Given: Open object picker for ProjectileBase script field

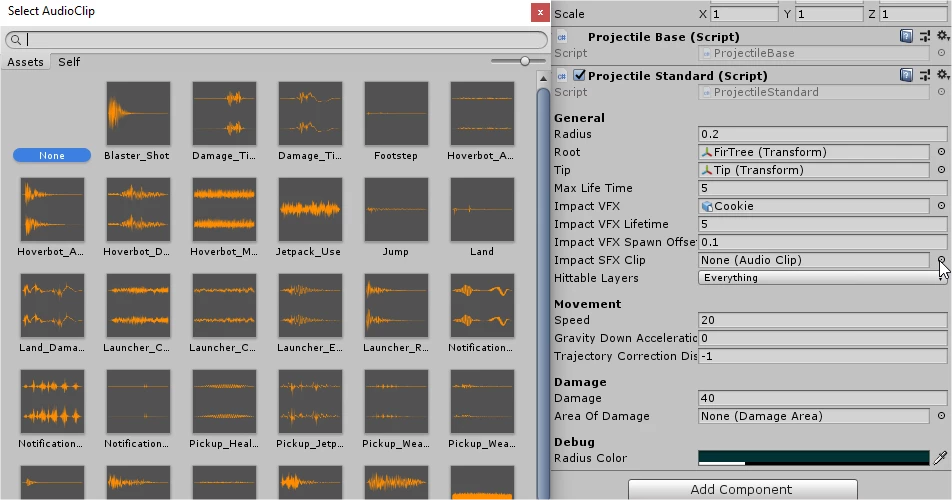Looking at the screenshot, I should (941, 53).
